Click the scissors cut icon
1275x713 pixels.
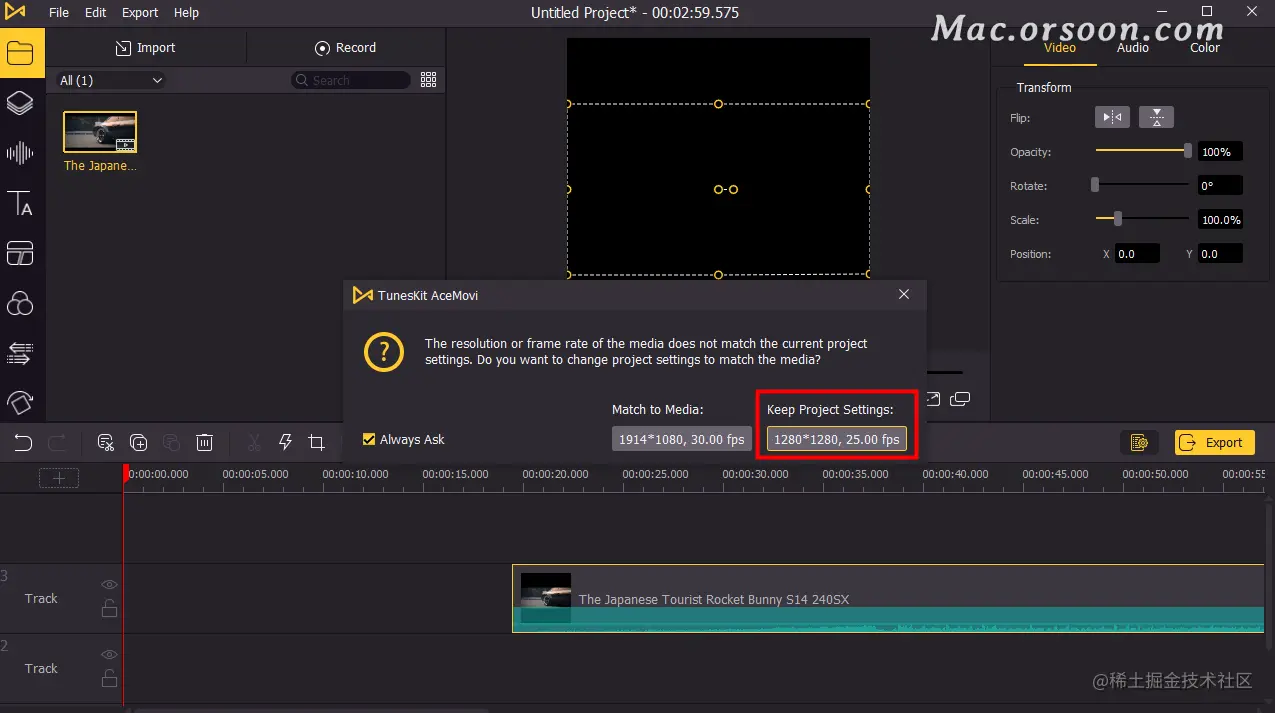(254, 442)
